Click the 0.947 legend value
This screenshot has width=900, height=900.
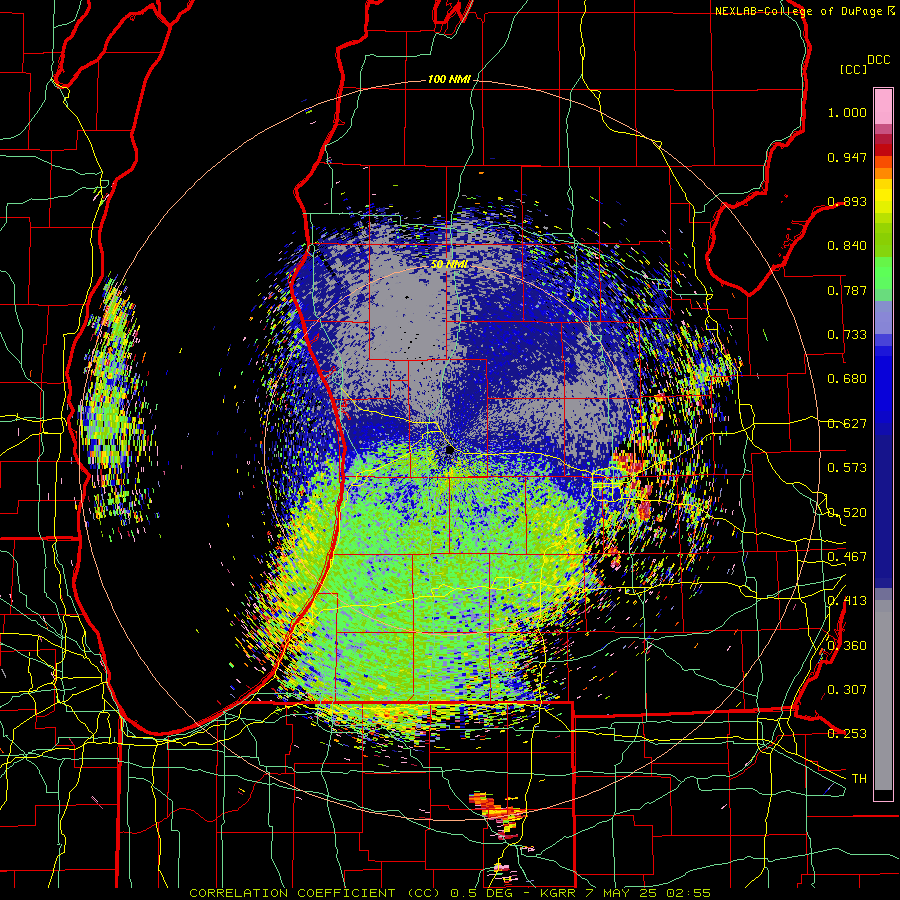847,157
